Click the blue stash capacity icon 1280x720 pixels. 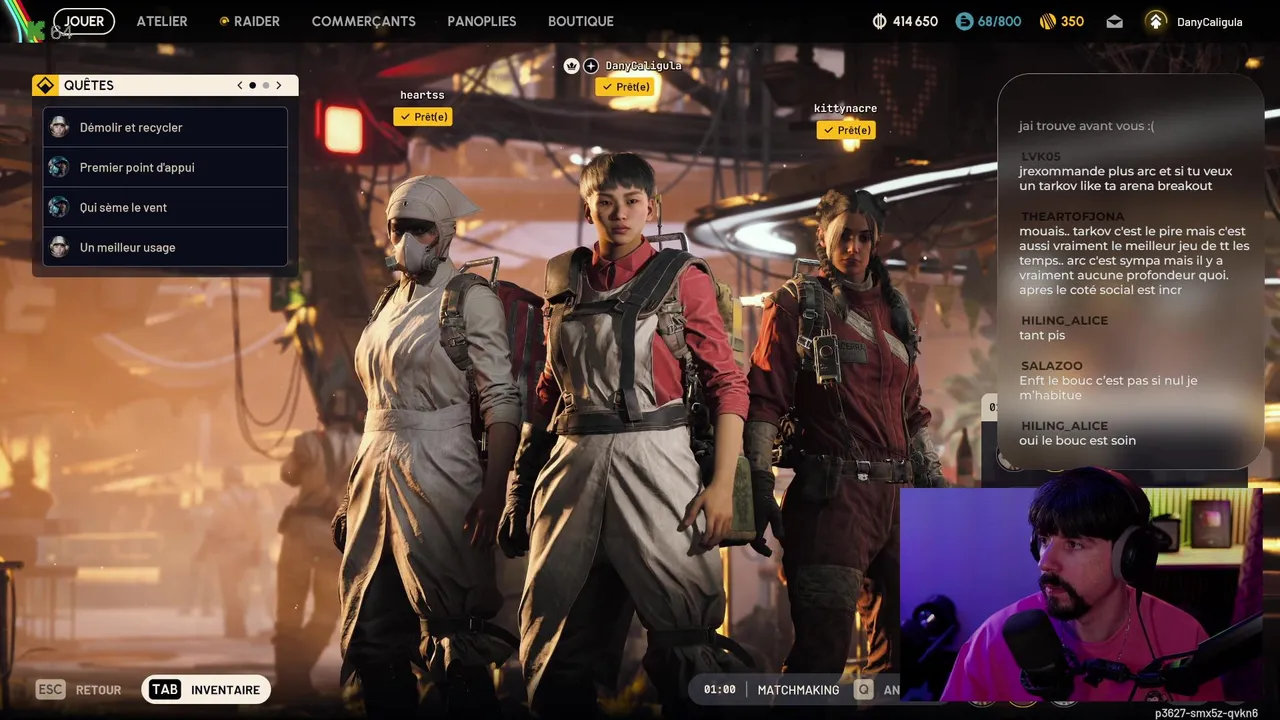[x=964, y=21]
